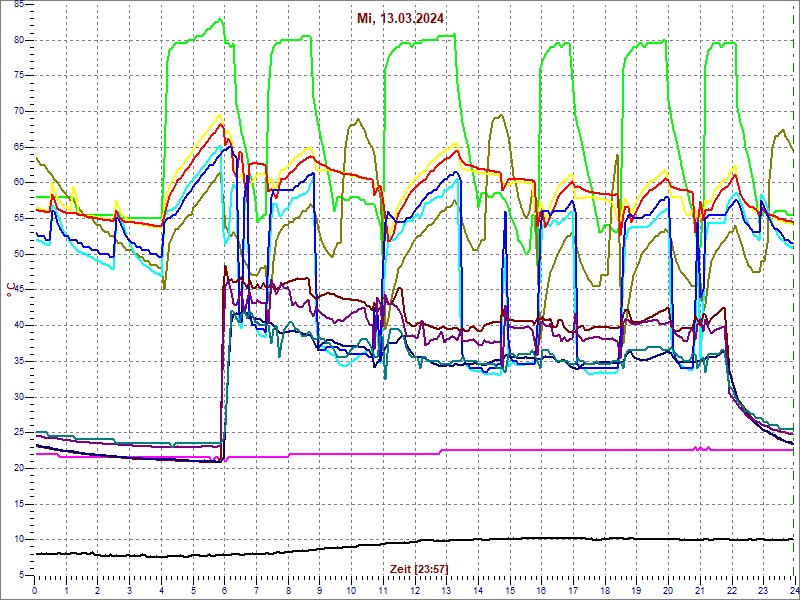This screenshot has width=800, height=600.
Task: Click hour 16 on the time axis
Action: point(541,590)
